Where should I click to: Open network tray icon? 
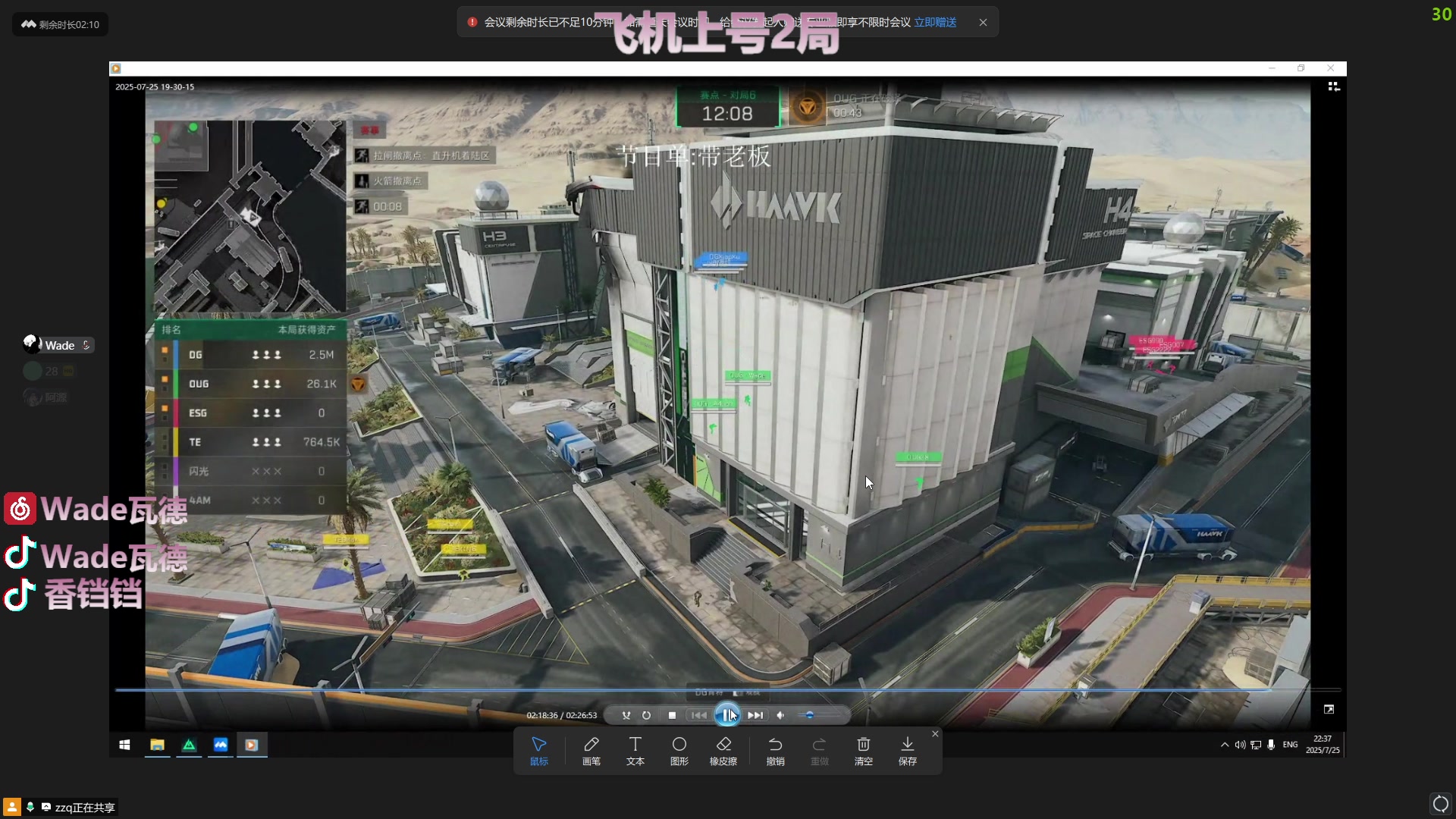pos(1256,745)
